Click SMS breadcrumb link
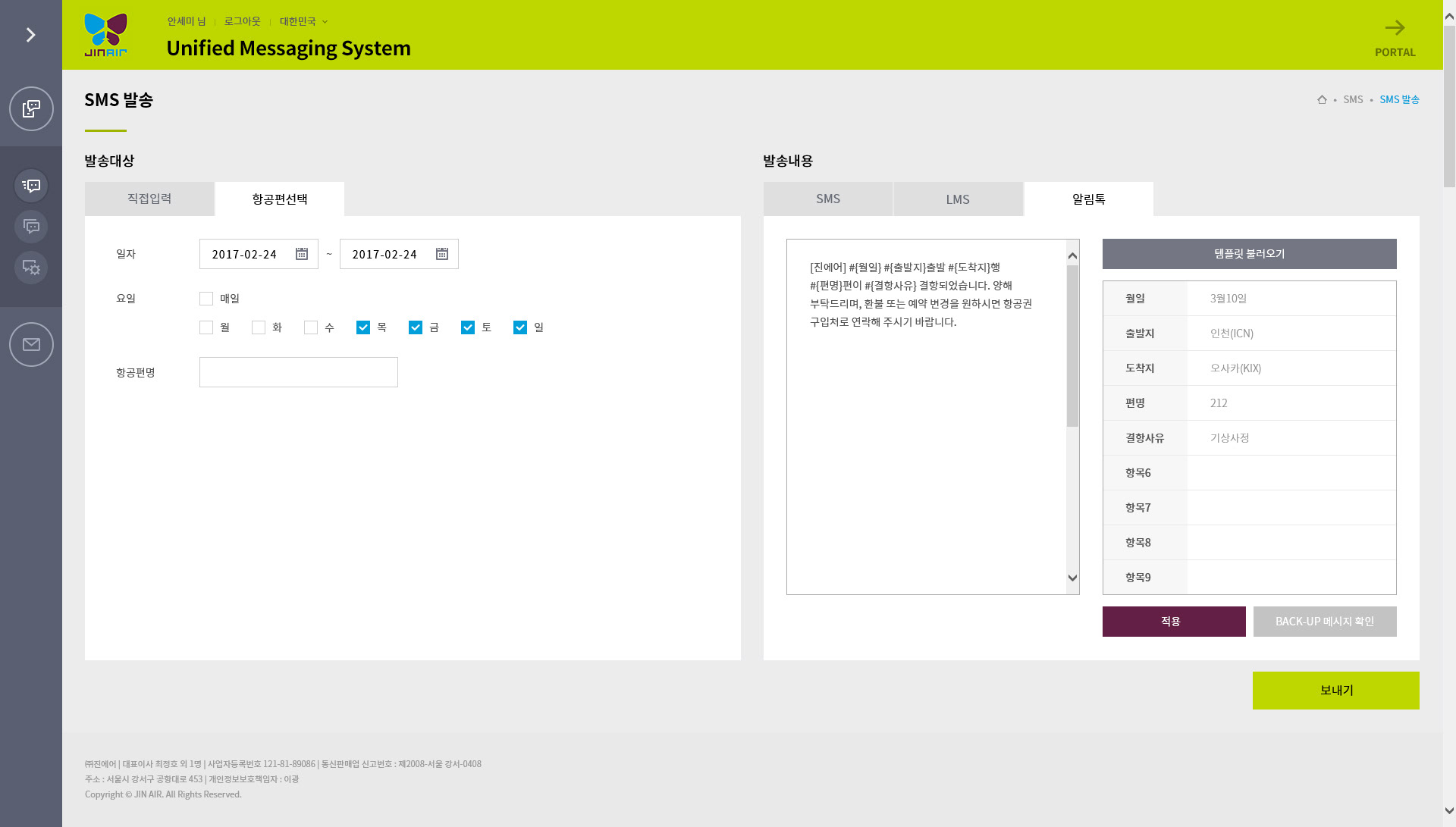Image resolution: width=1456 pixels, height=827 pixels. point(1353,99)
